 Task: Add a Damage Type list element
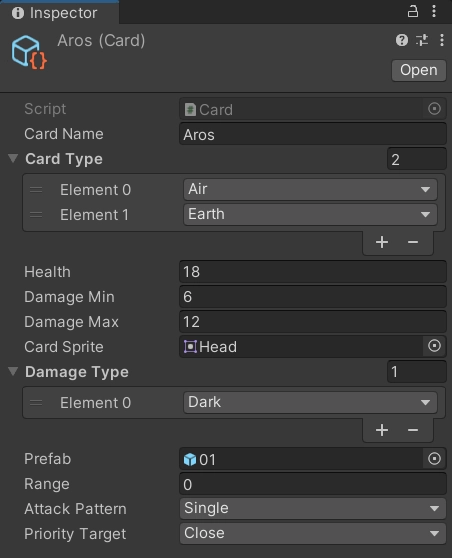pyautogui.click(x=382, y=430)
